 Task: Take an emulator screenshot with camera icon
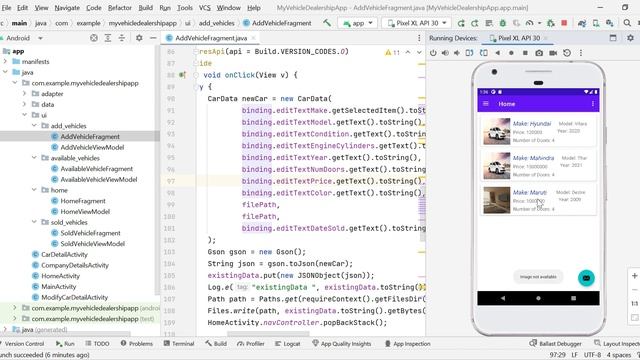pyautogui.click(x=539, y=53)
